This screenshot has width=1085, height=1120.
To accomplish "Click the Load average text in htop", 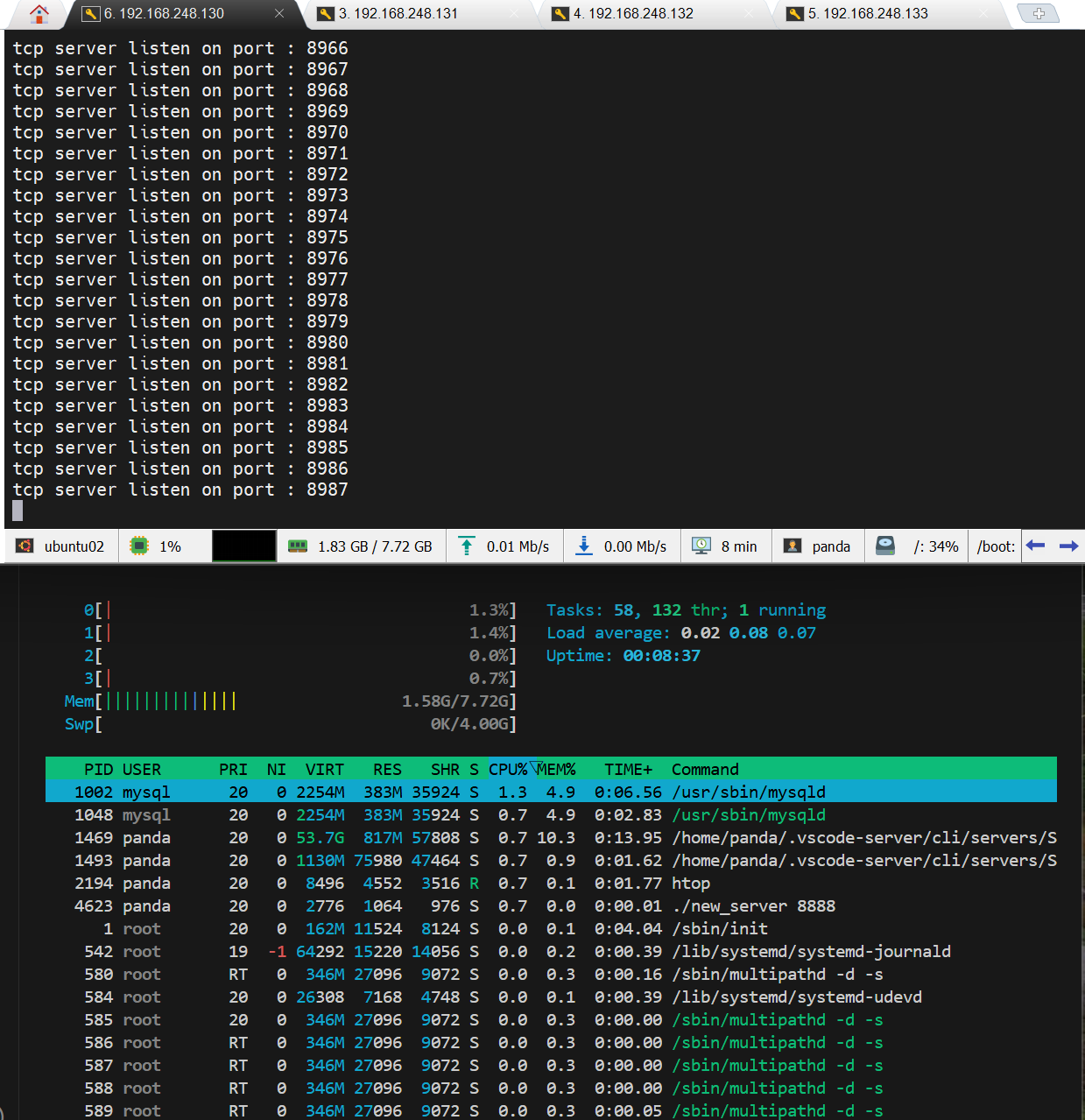I will [x=680, y=633].
